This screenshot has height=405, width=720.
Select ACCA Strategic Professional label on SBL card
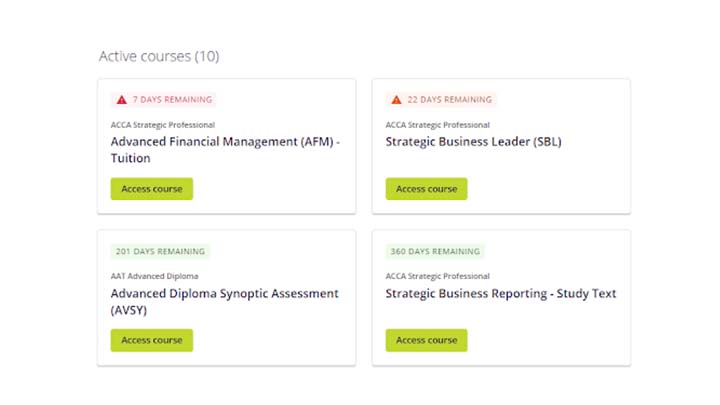[438, 125]
